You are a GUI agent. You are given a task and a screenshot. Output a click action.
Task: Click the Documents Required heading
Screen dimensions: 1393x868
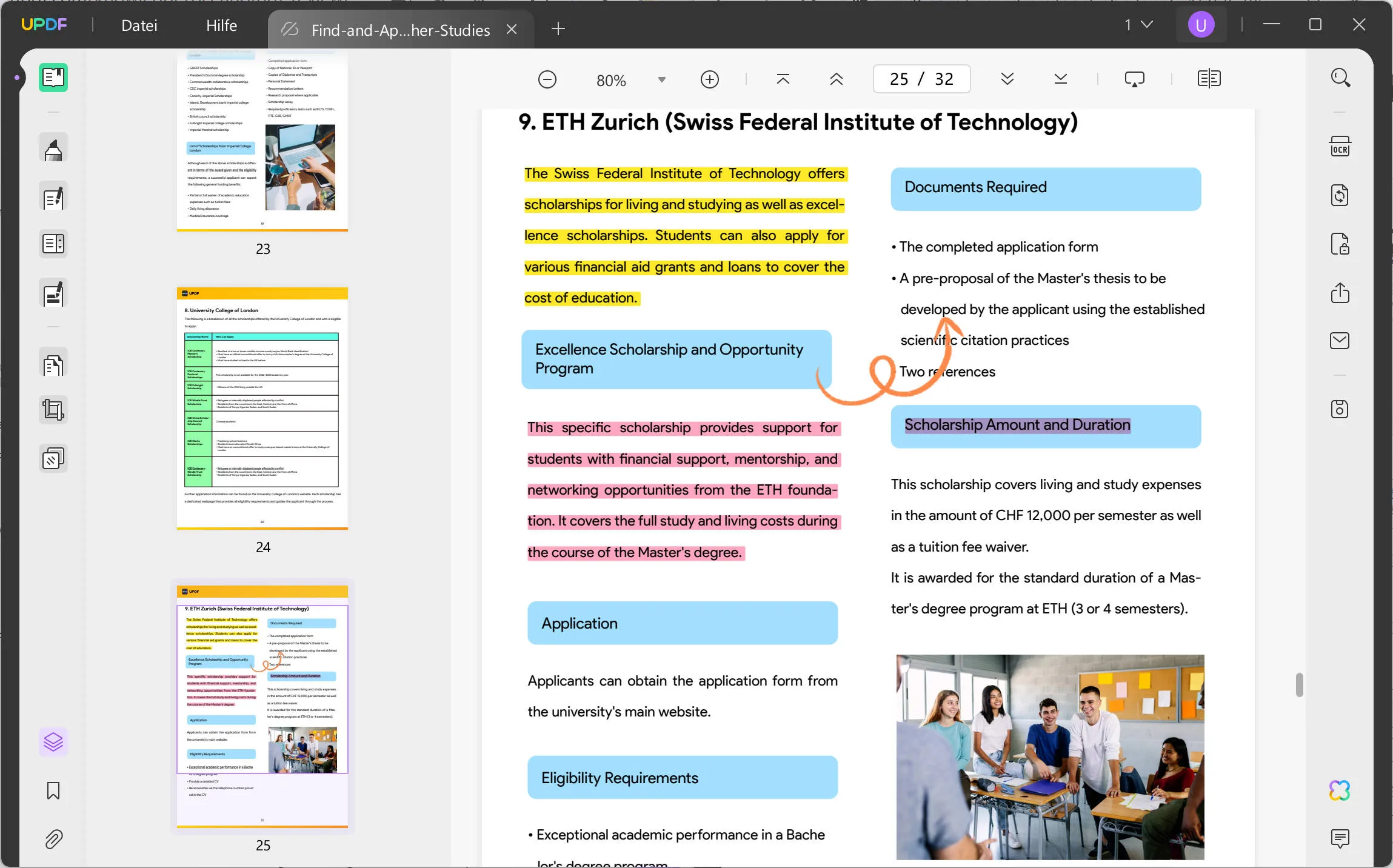1046,189
